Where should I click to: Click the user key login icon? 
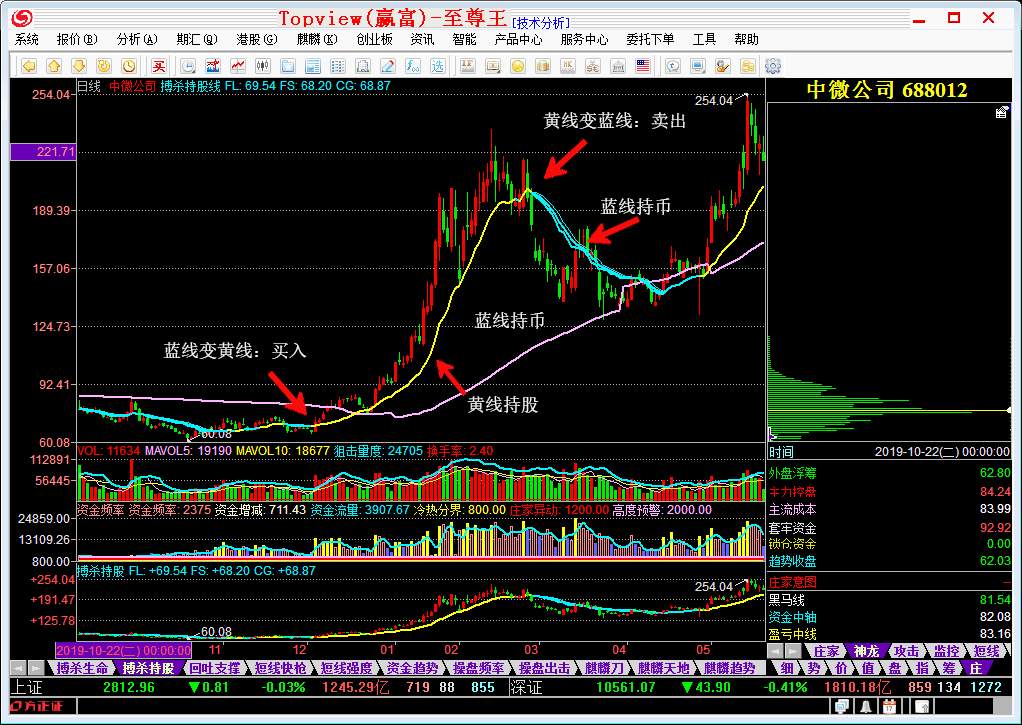pos(722,66)
